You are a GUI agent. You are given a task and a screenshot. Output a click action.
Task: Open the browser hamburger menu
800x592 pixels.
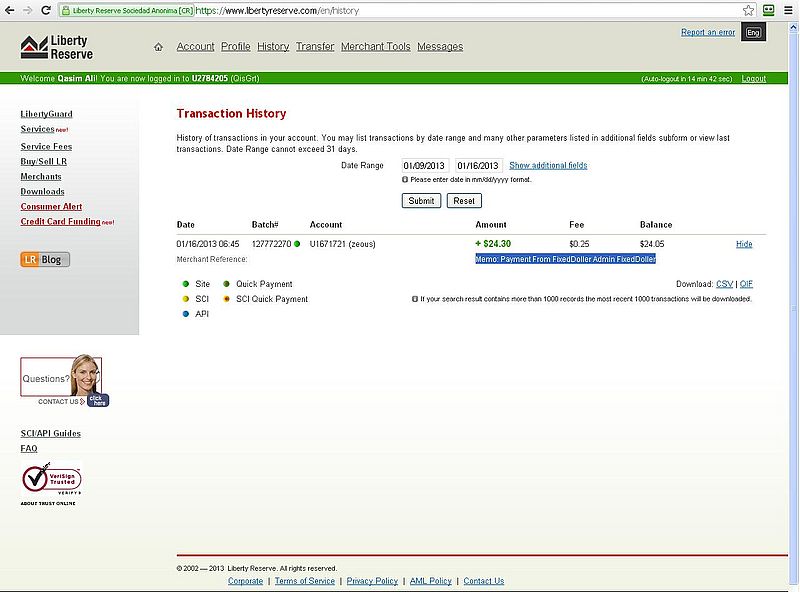click(788, 10)
